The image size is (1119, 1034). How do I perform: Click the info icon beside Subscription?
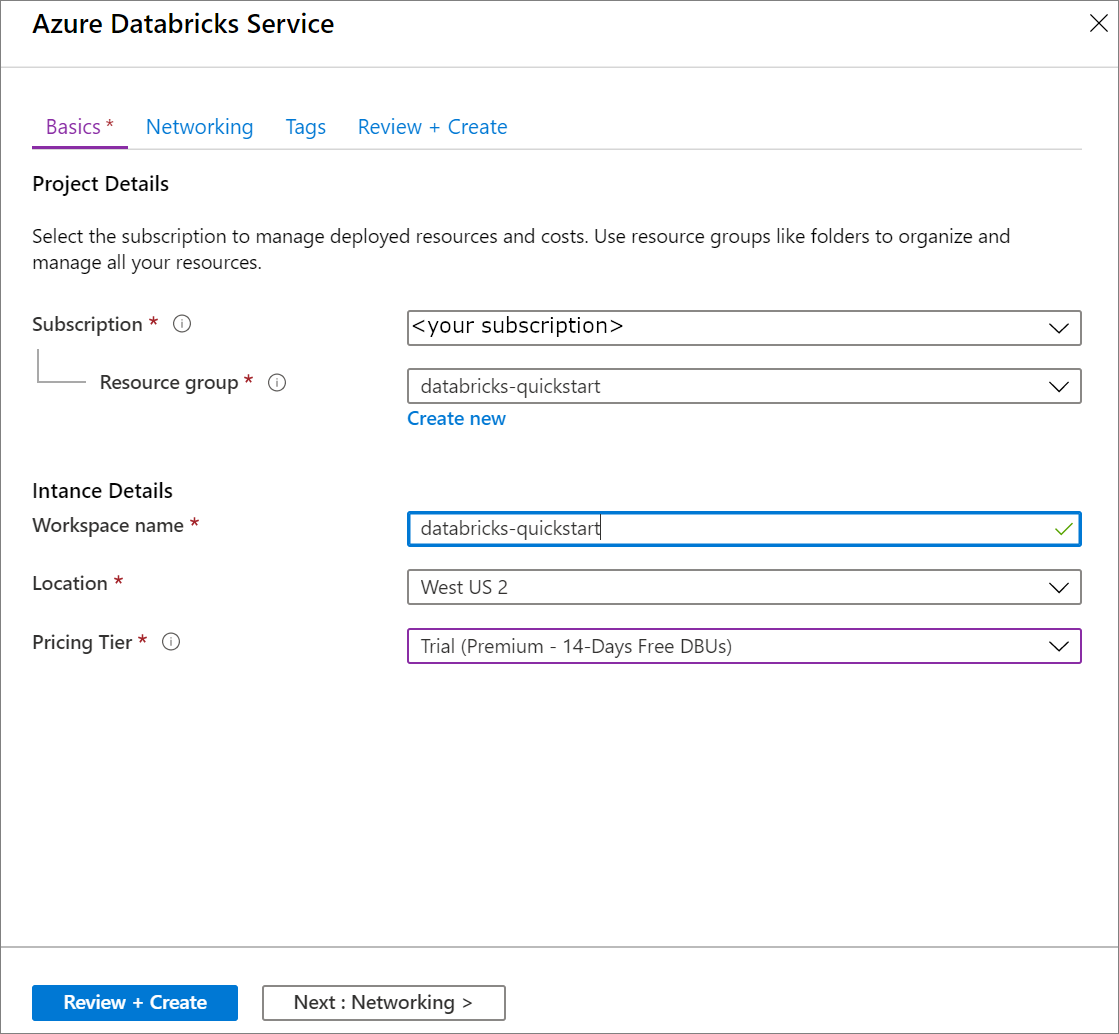(181, 323)
